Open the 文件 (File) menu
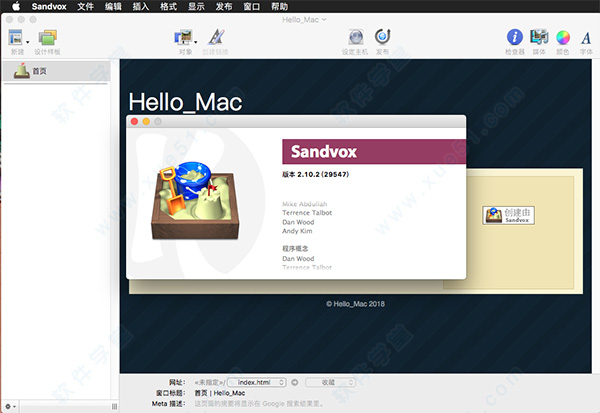Viewport: 600px width, 413px height. (85, 7)
